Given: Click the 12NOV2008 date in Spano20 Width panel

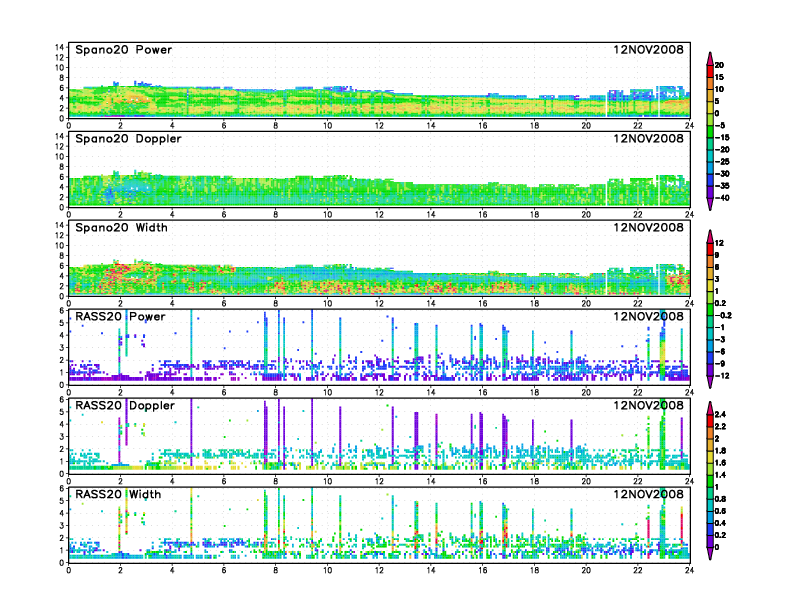Looking at the screenshot, I should point(648,227).
